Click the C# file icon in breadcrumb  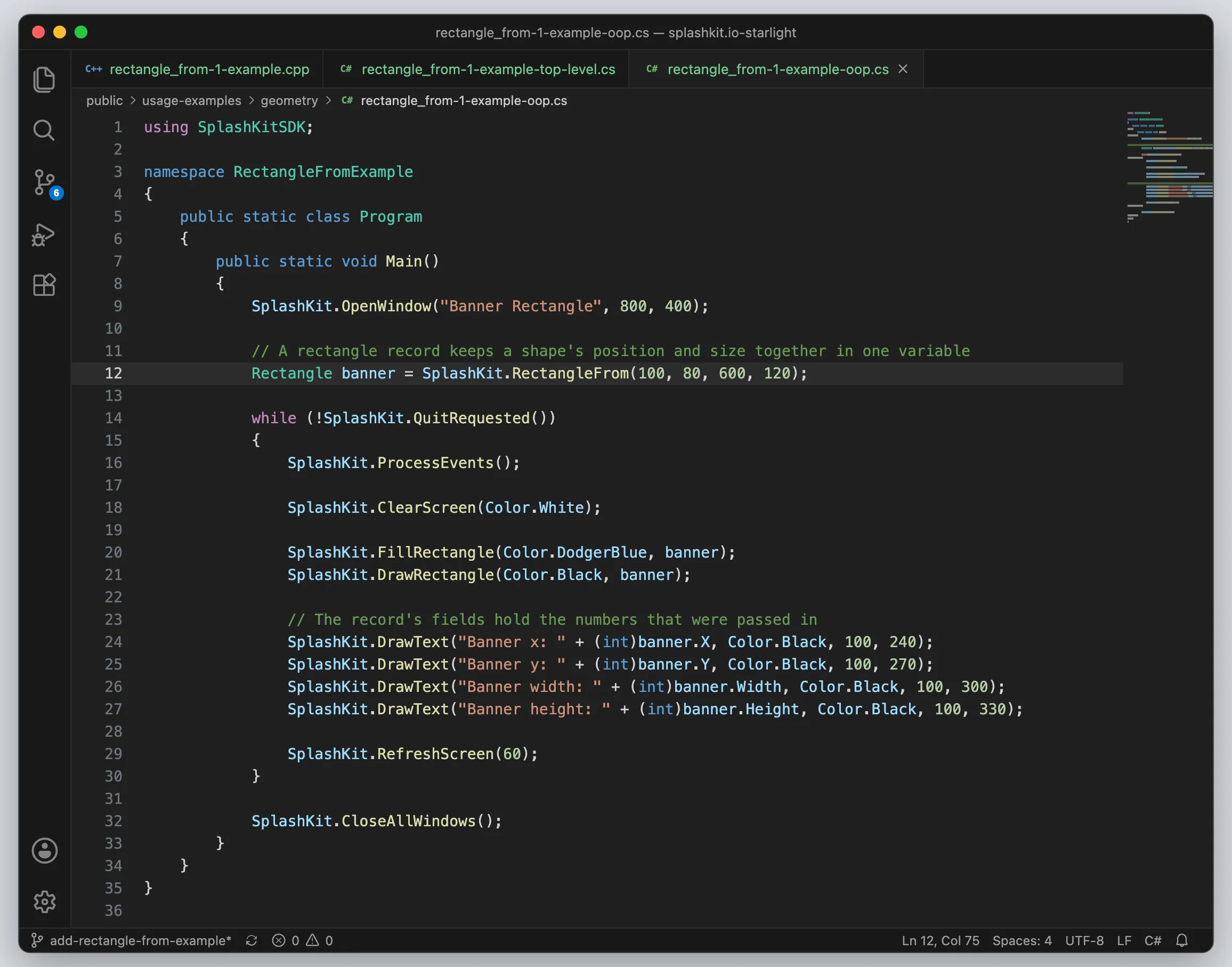click(x=347, y=100)
